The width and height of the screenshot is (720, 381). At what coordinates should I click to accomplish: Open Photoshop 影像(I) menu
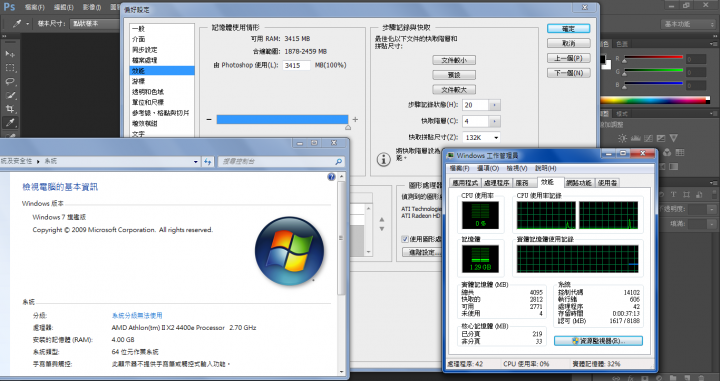click(x=92, y=7)
